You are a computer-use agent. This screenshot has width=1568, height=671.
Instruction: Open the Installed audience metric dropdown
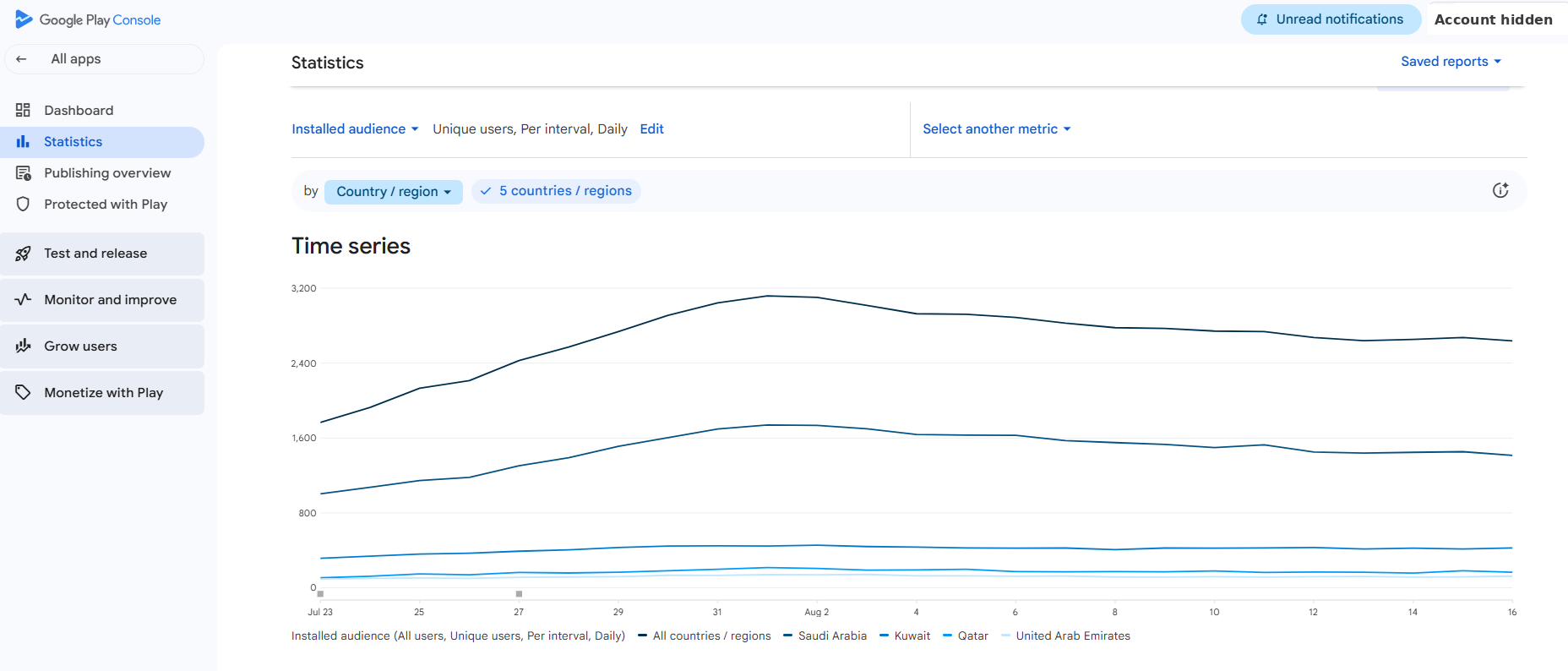coord(355,129)
